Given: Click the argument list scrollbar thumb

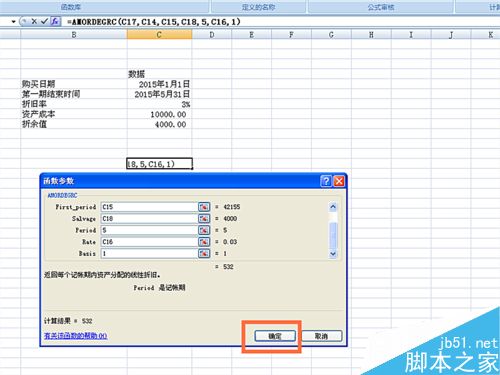Looking at the screenshot, I should pyautogui.click(x=333, y=235).
